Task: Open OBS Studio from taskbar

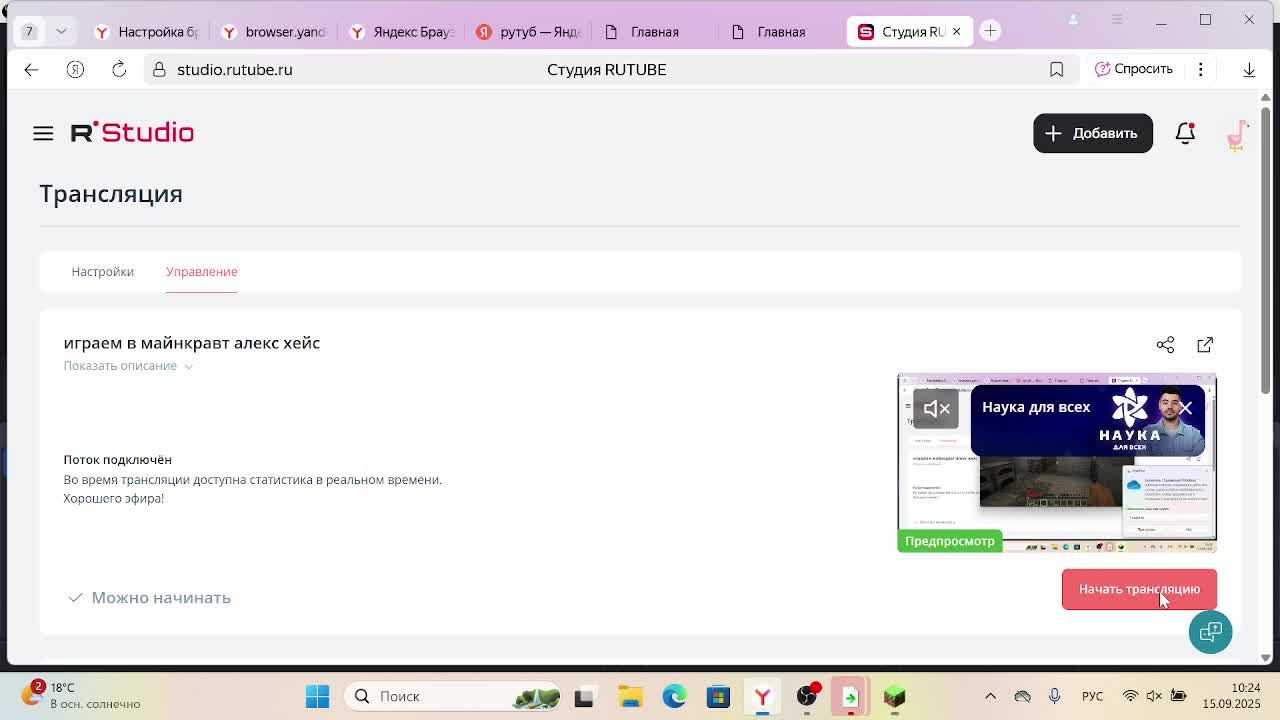Action: coord(807,696)
